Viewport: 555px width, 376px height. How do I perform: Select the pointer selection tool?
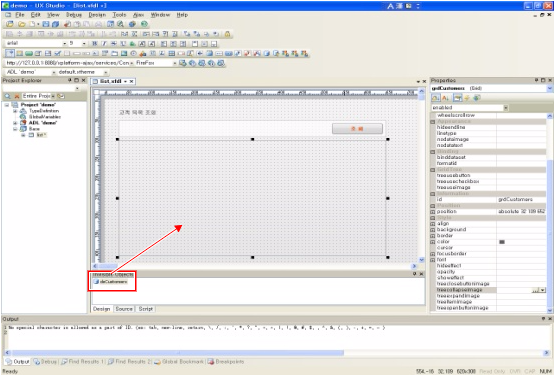point(10,53)
